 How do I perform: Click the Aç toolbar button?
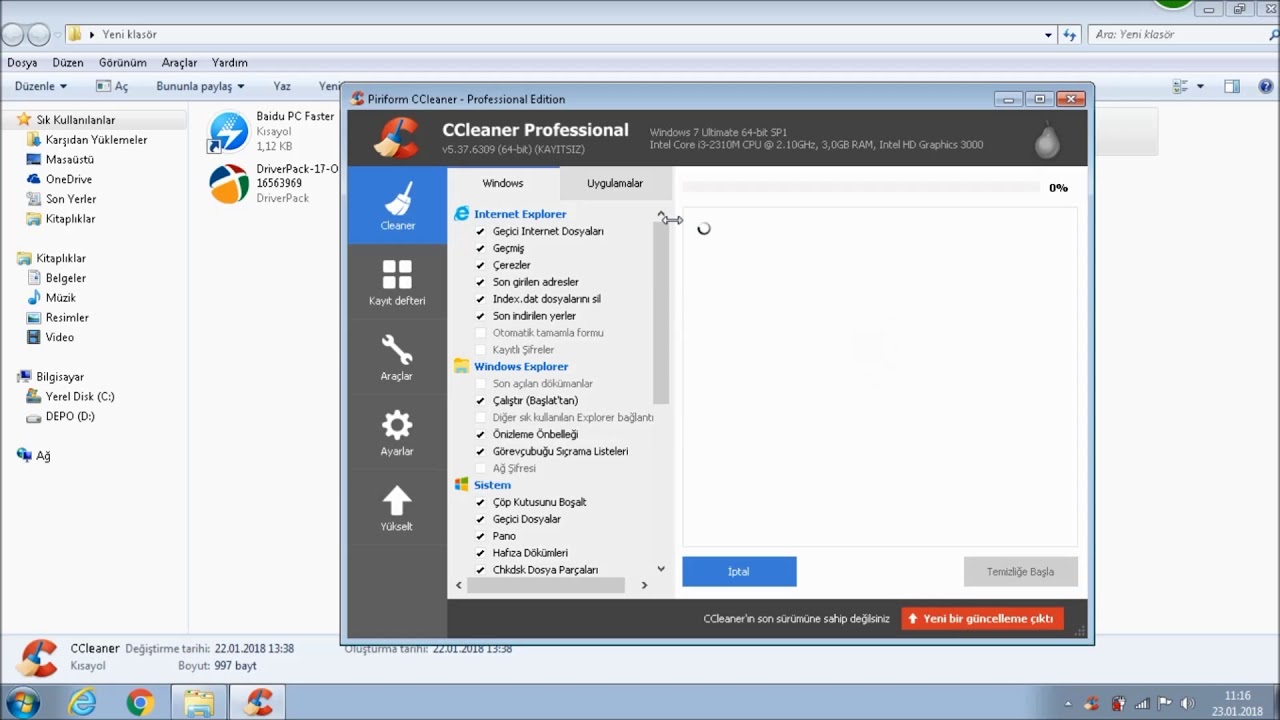[112, 87]
